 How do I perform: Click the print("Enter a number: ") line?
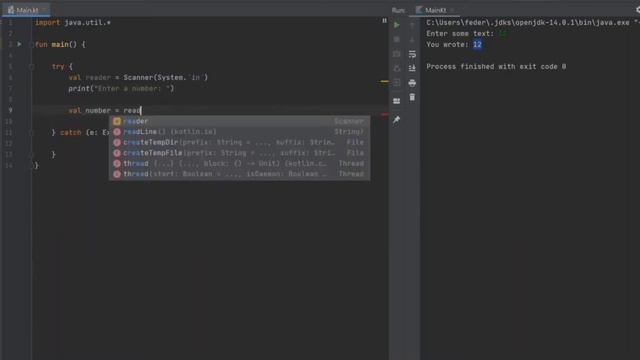coord(121,89)
